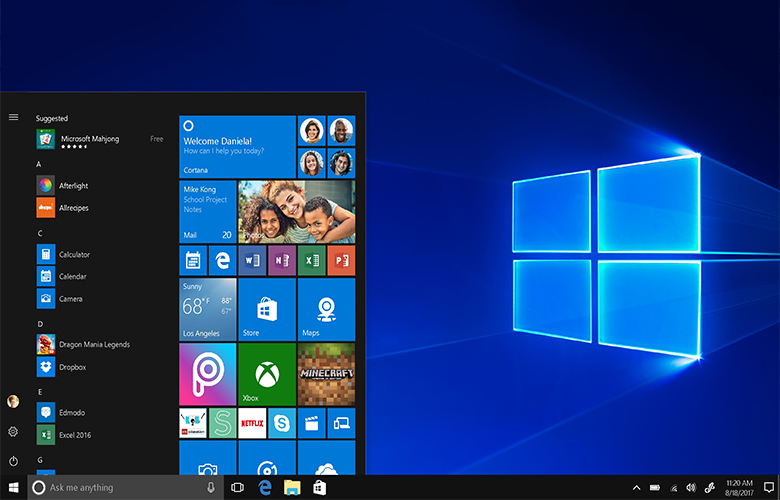The image size is (780, 500).
Task: Launch Edge from the taskbar
Action: point(265,488)
